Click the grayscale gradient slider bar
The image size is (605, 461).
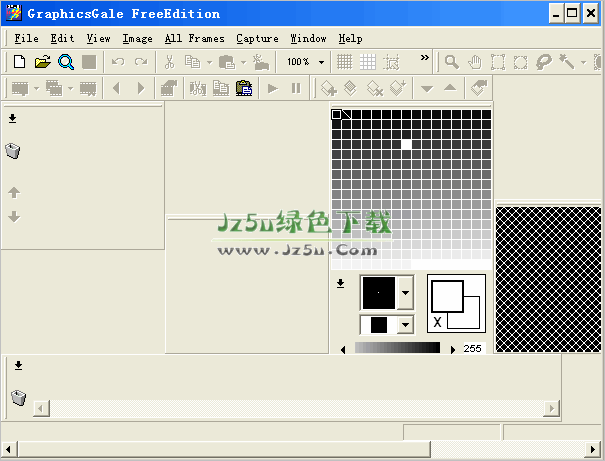click(397, 348)
